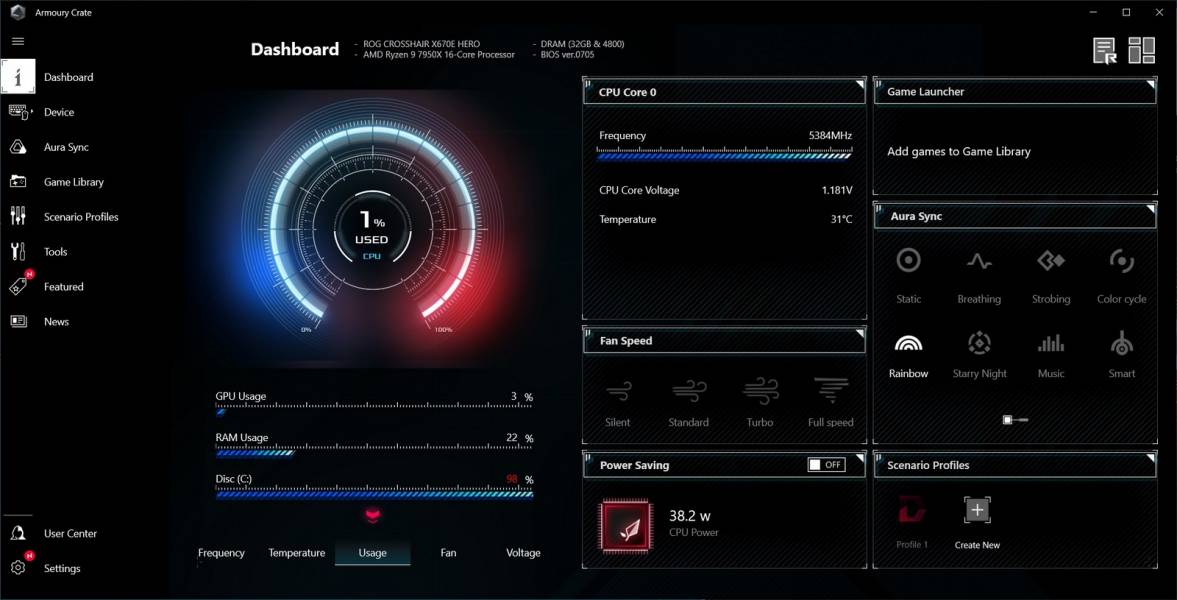Viewport: 1177px width, 600px height.
Task: Select the Static lighting effect icon
Action: click(908, 261)
